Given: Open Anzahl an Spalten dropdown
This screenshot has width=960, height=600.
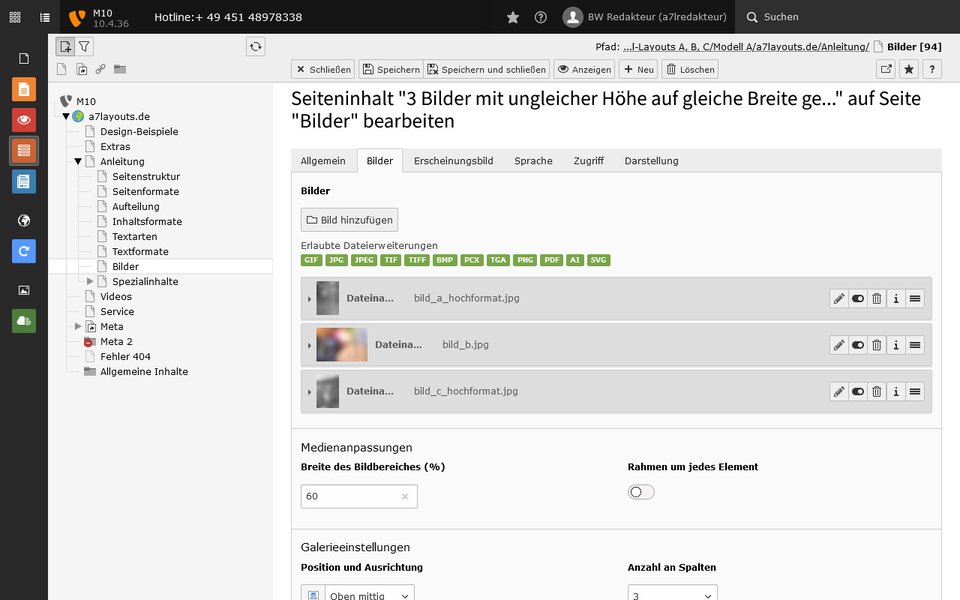Looking at the screenshot, I should (x=672, y=594).
